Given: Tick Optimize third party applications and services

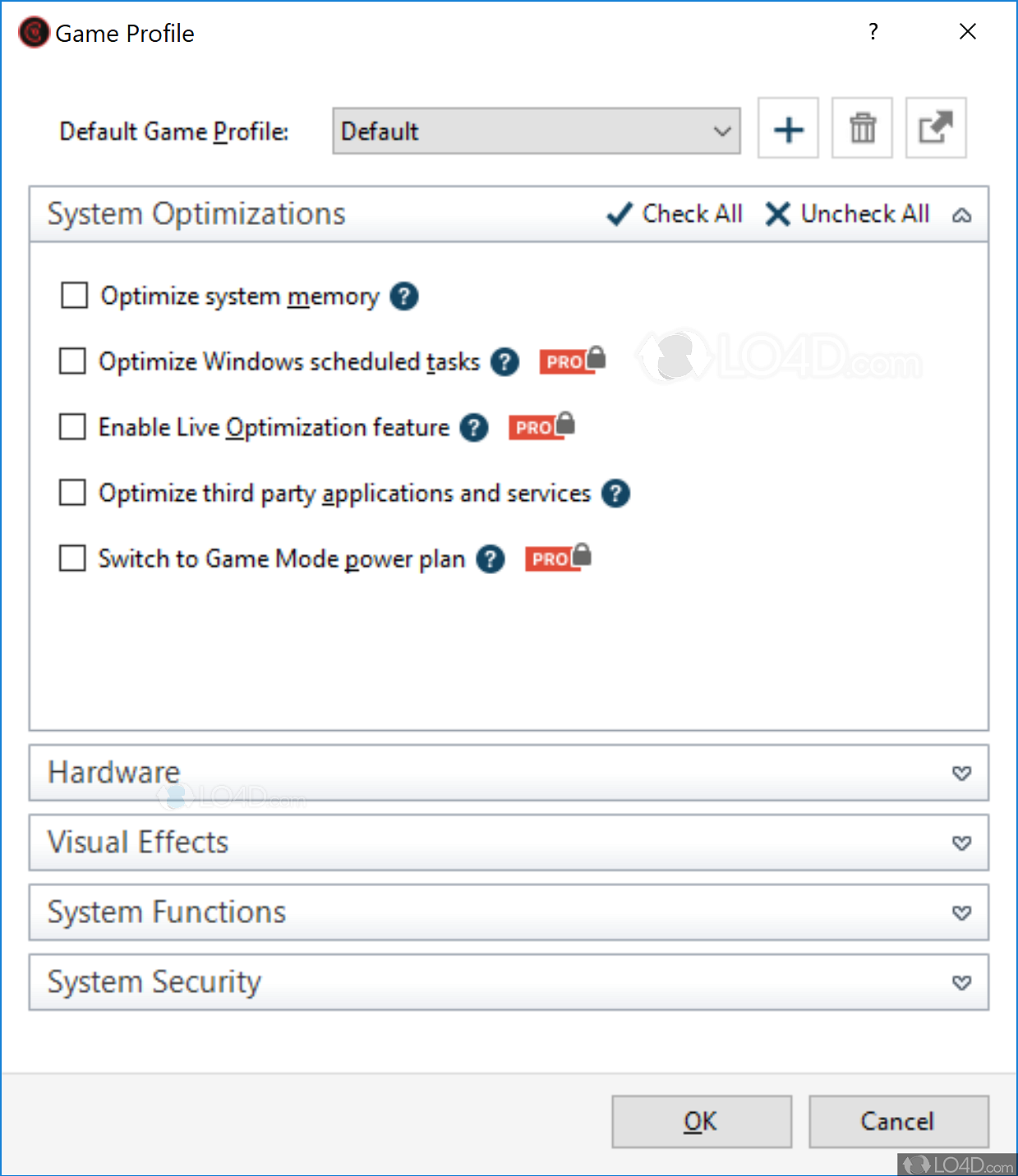Looking at the screenshot, I should tap(72, 493).
